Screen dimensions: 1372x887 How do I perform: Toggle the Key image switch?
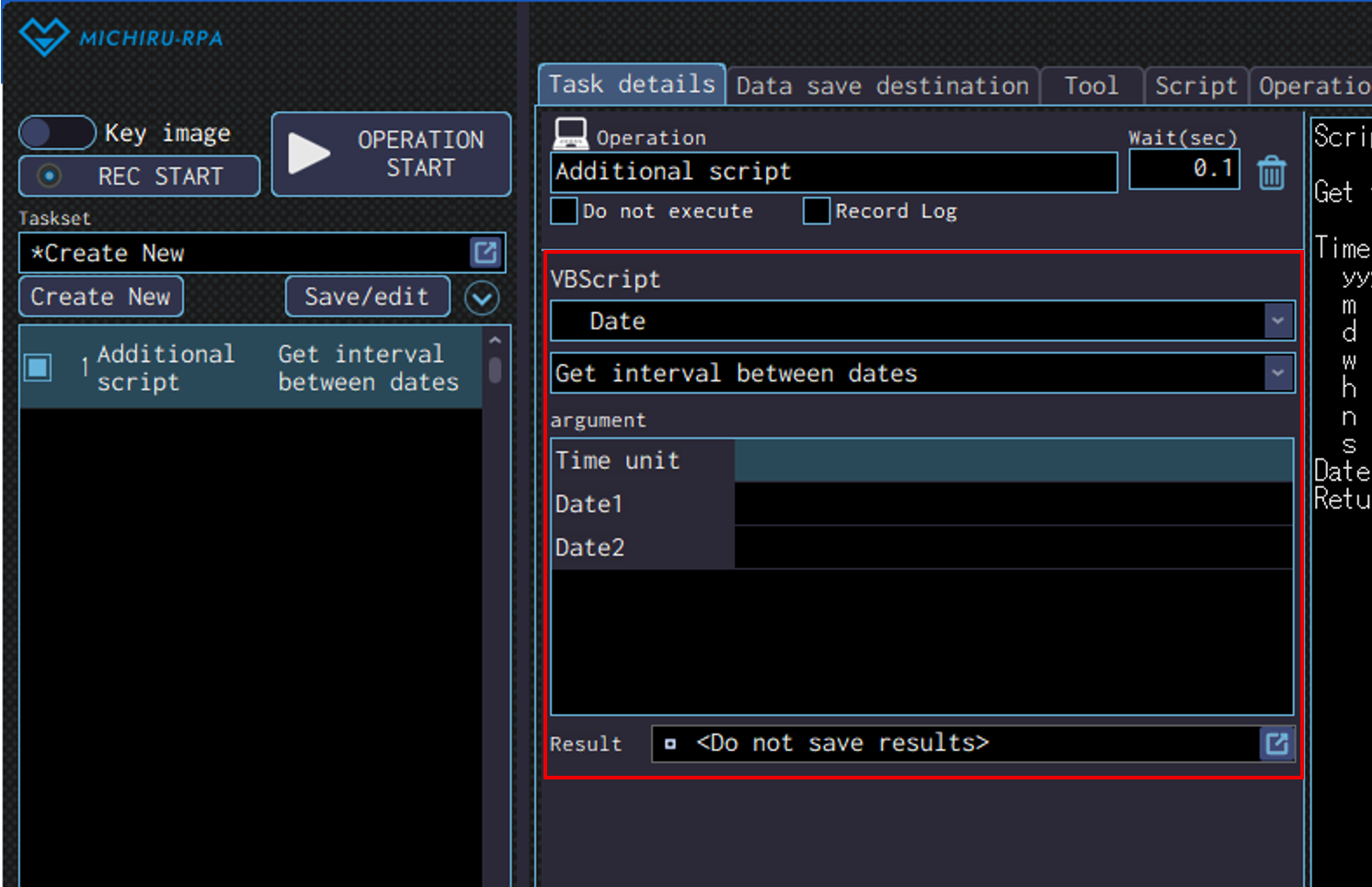[x=57, y=133]
